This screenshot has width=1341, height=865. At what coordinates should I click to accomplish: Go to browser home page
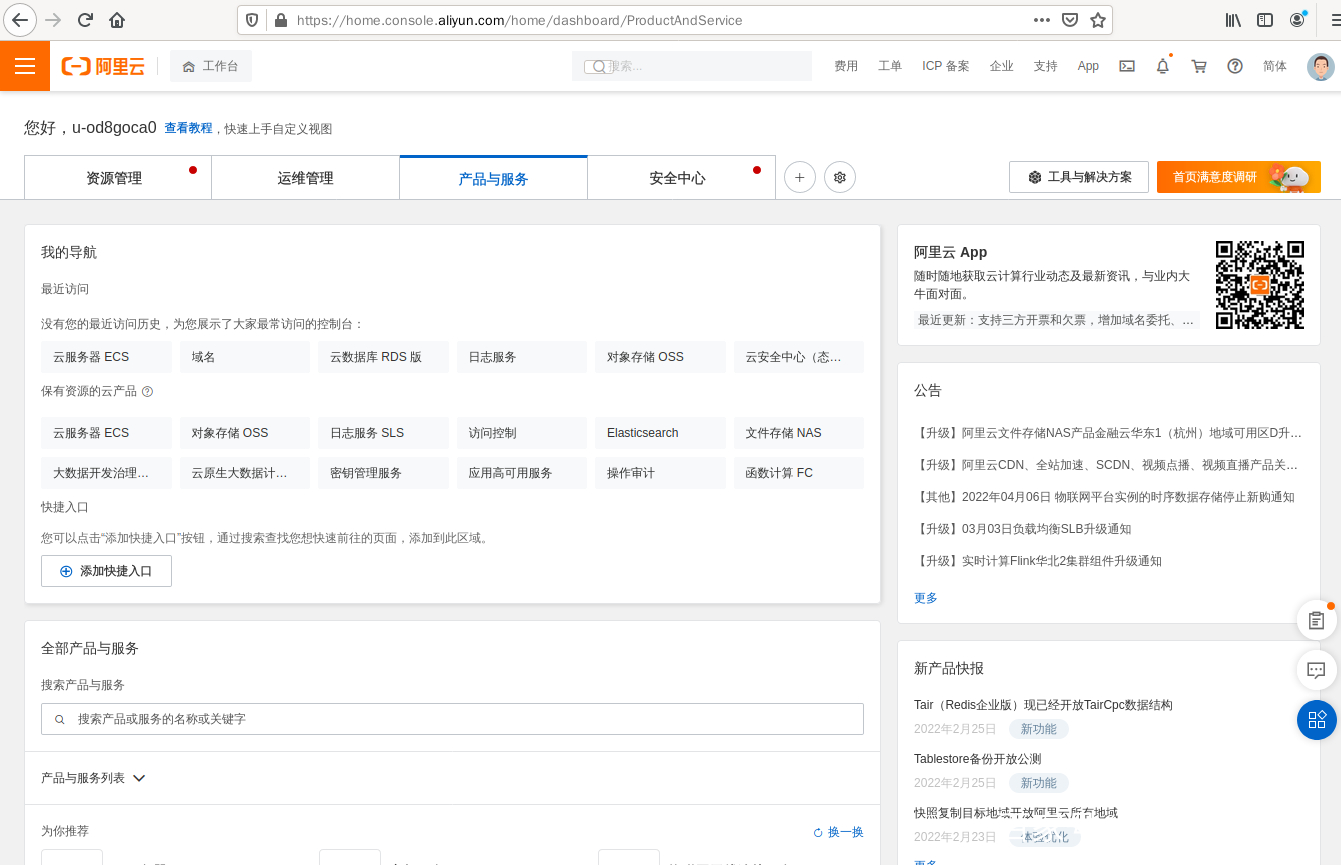(x=117, y=20)
